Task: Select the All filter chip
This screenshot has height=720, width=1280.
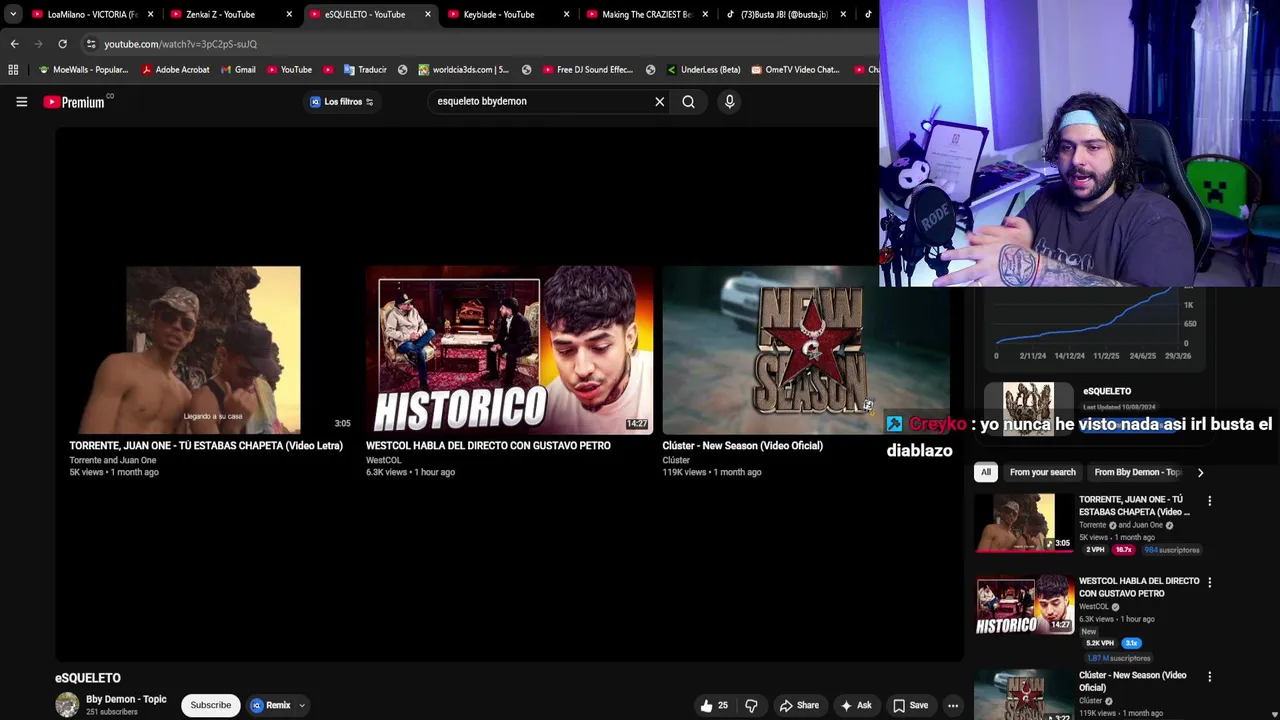Action: pyautogui.click(x=986, y=472)
